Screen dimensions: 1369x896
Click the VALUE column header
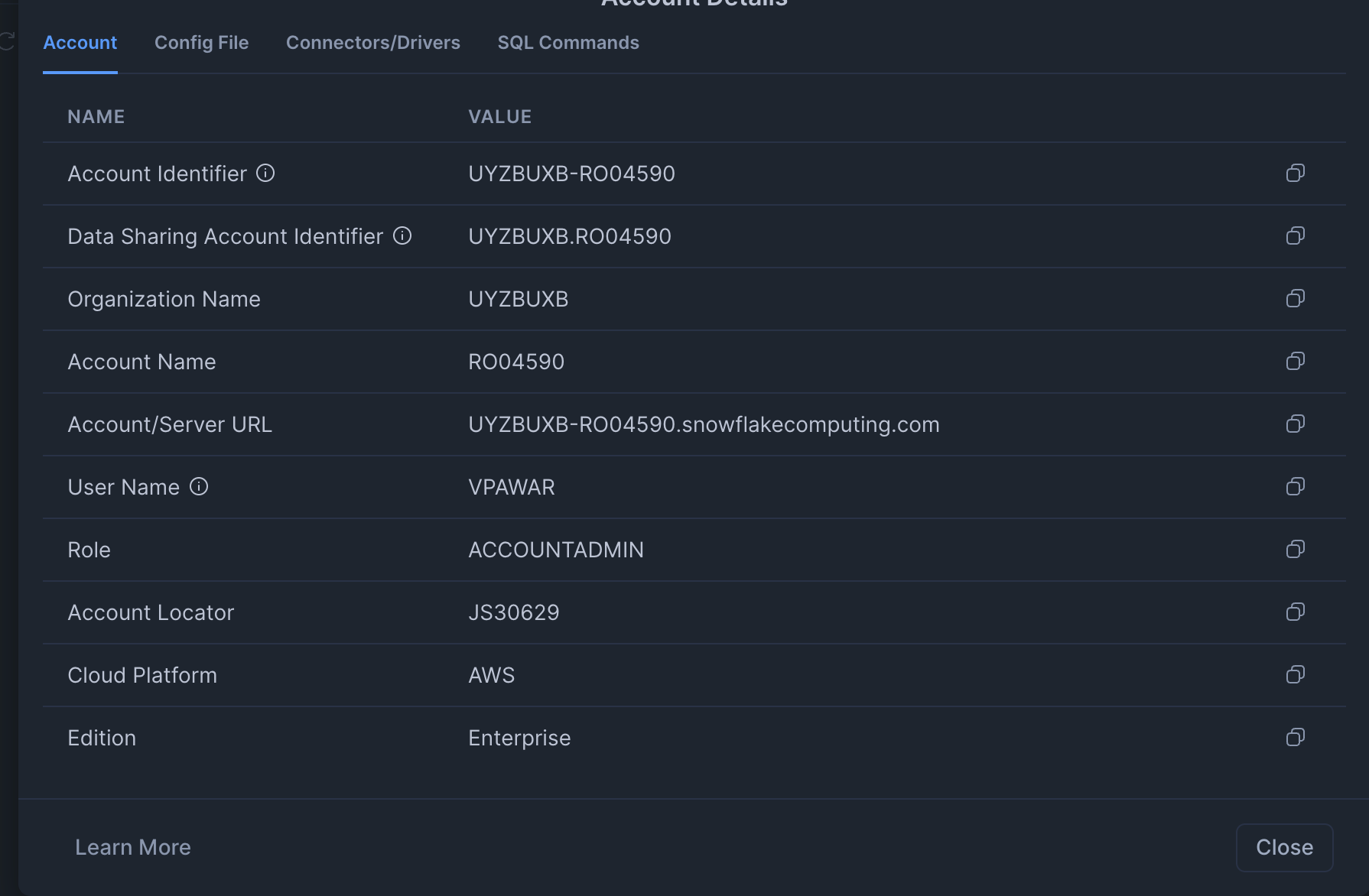(500, 117)
